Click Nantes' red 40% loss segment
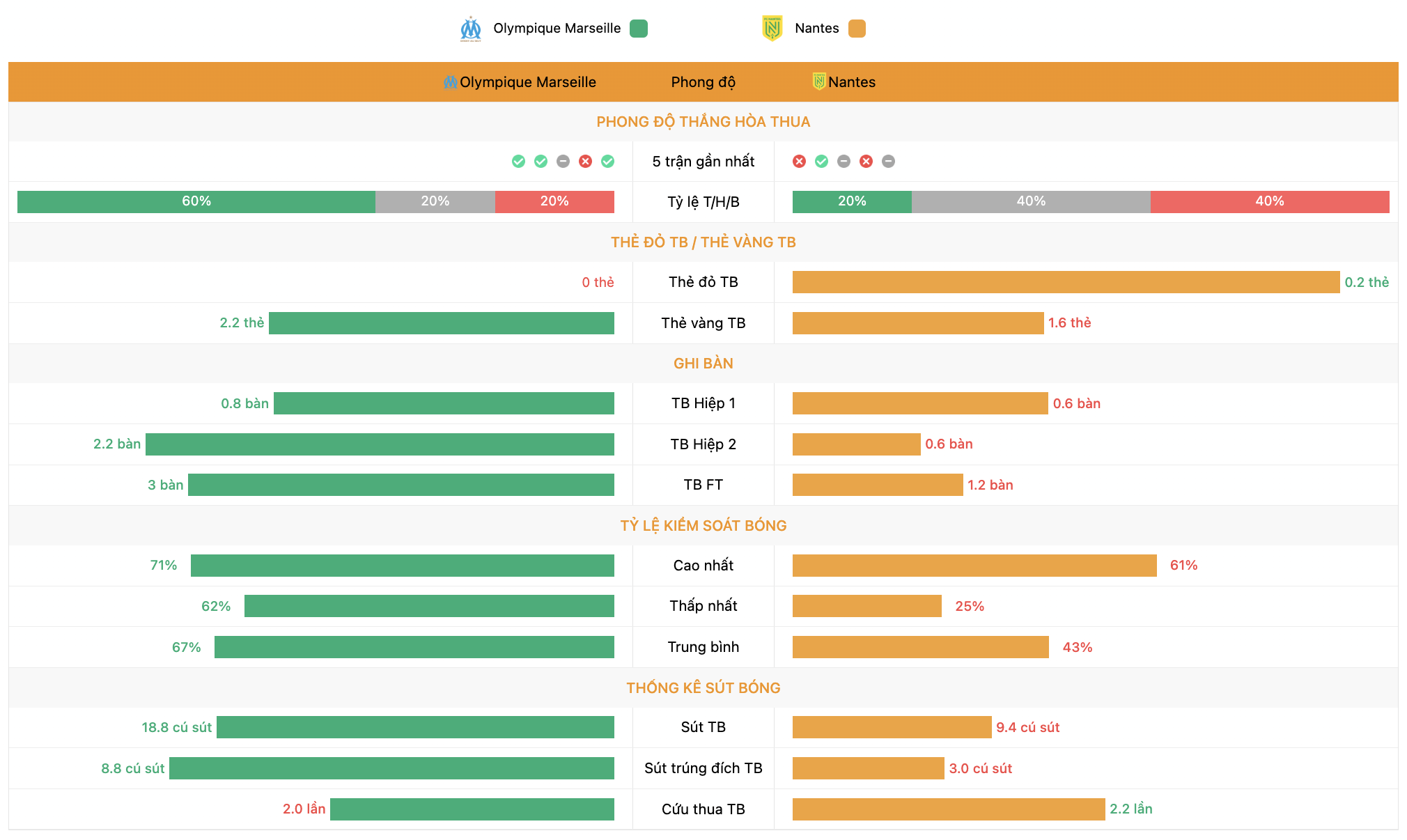 (1270, 201)
